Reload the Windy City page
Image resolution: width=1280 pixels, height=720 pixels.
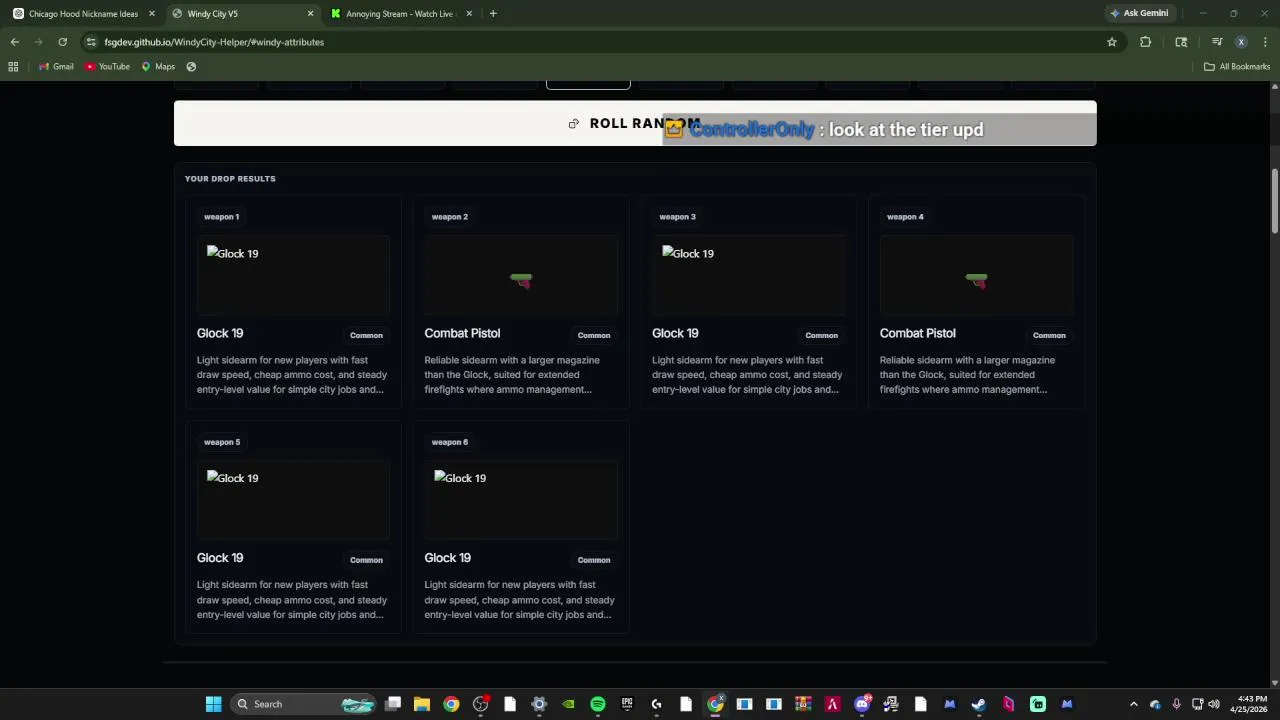[x=62, y=42]
